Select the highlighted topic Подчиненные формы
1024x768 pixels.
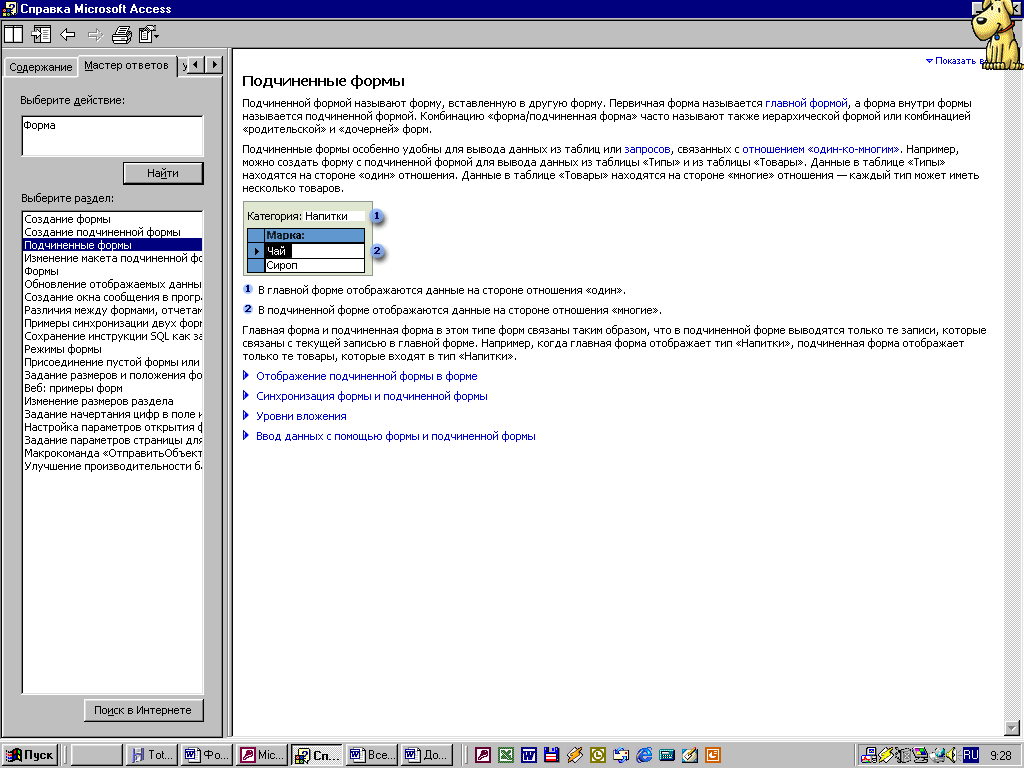112,245
